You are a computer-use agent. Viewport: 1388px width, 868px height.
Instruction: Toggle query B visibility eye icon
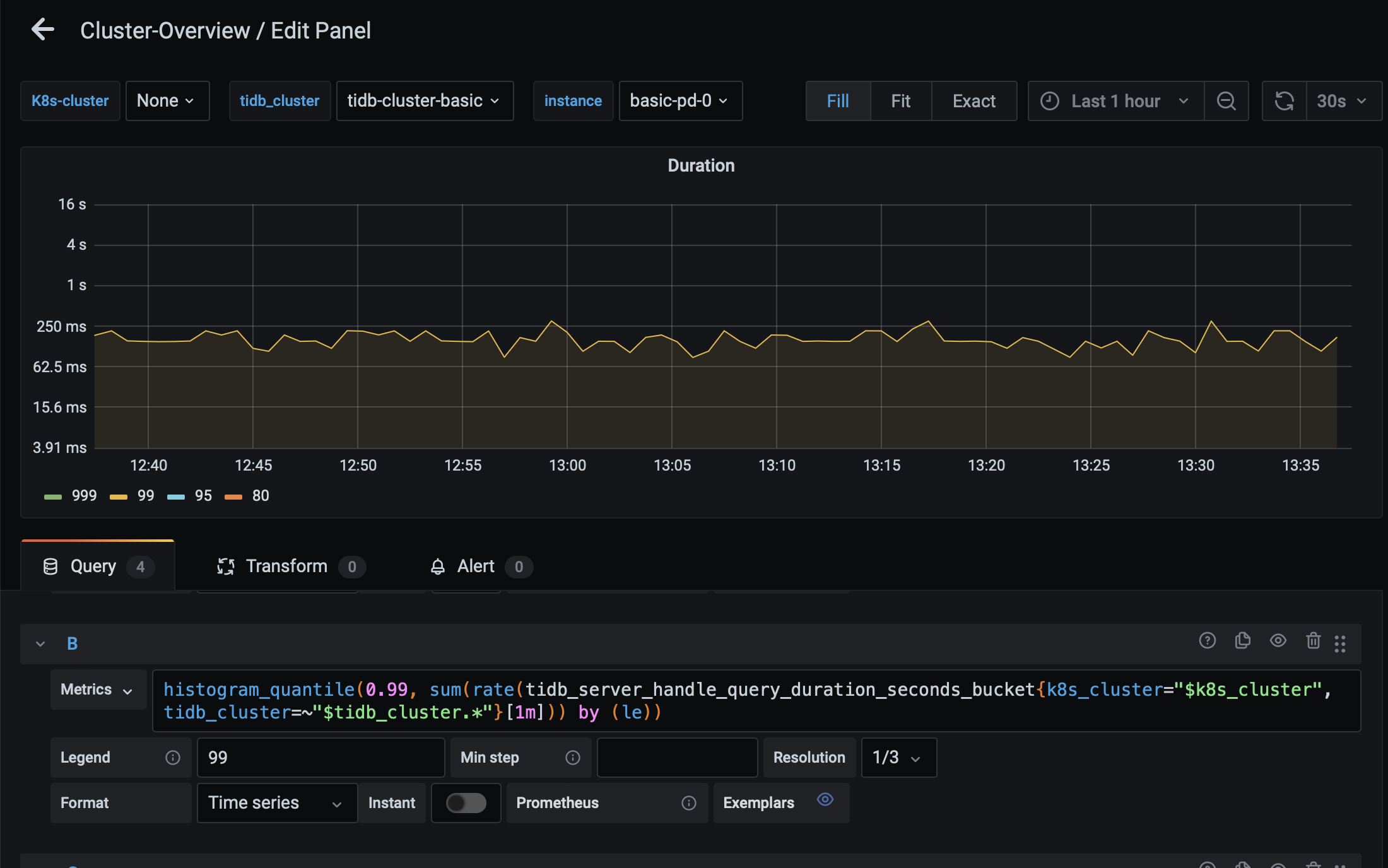[x=1278, y=641]
